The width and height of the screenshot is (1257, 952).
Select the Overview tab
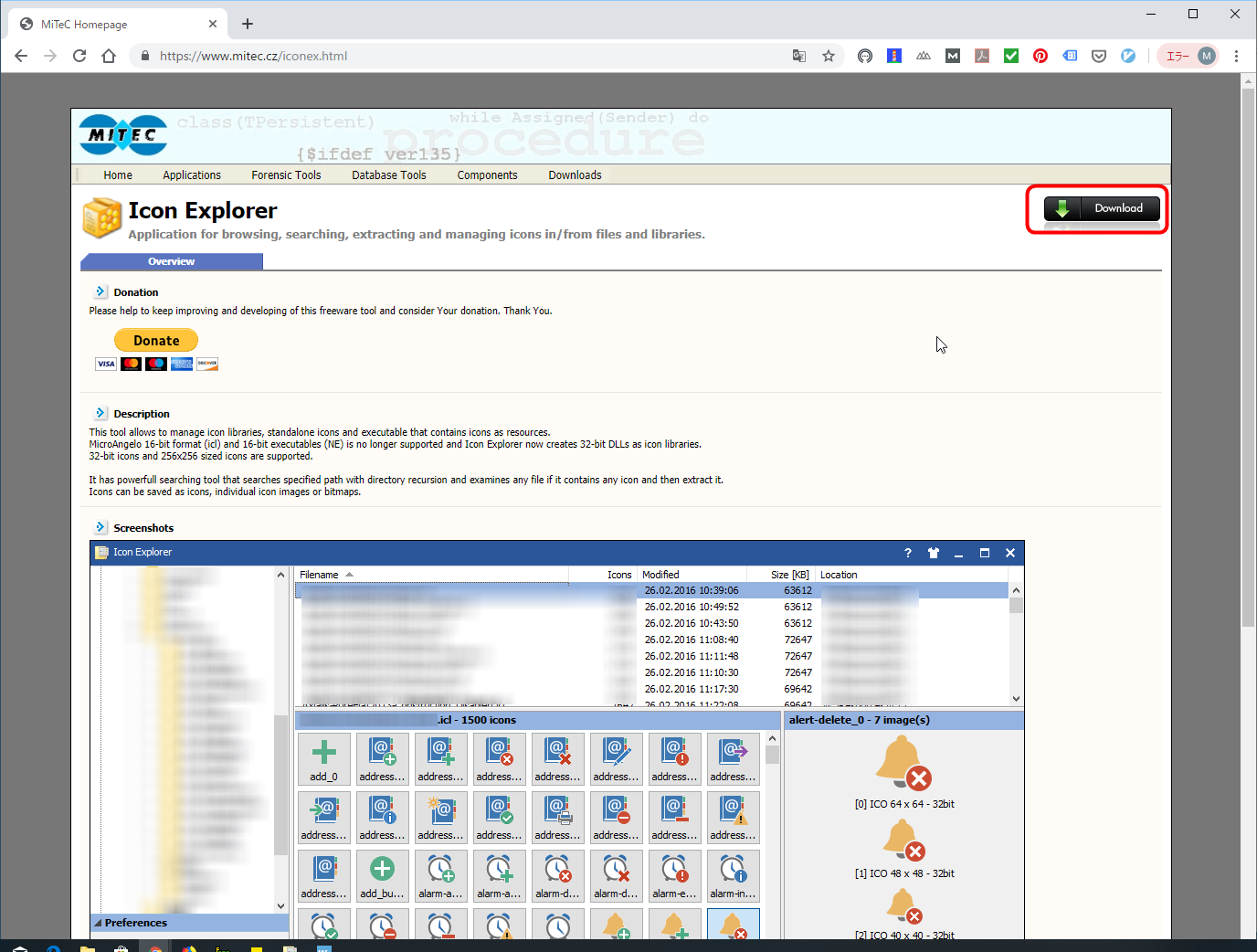pyautogui.click(x=172, y=261)
